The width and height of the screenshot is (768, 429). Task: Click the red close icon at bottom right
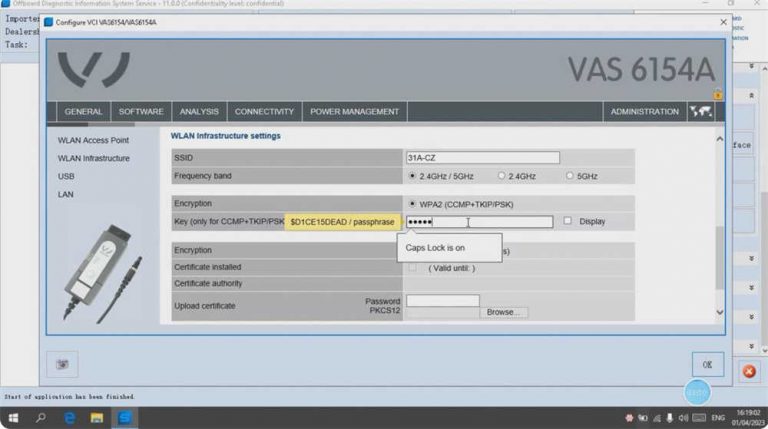coord(748,371)
